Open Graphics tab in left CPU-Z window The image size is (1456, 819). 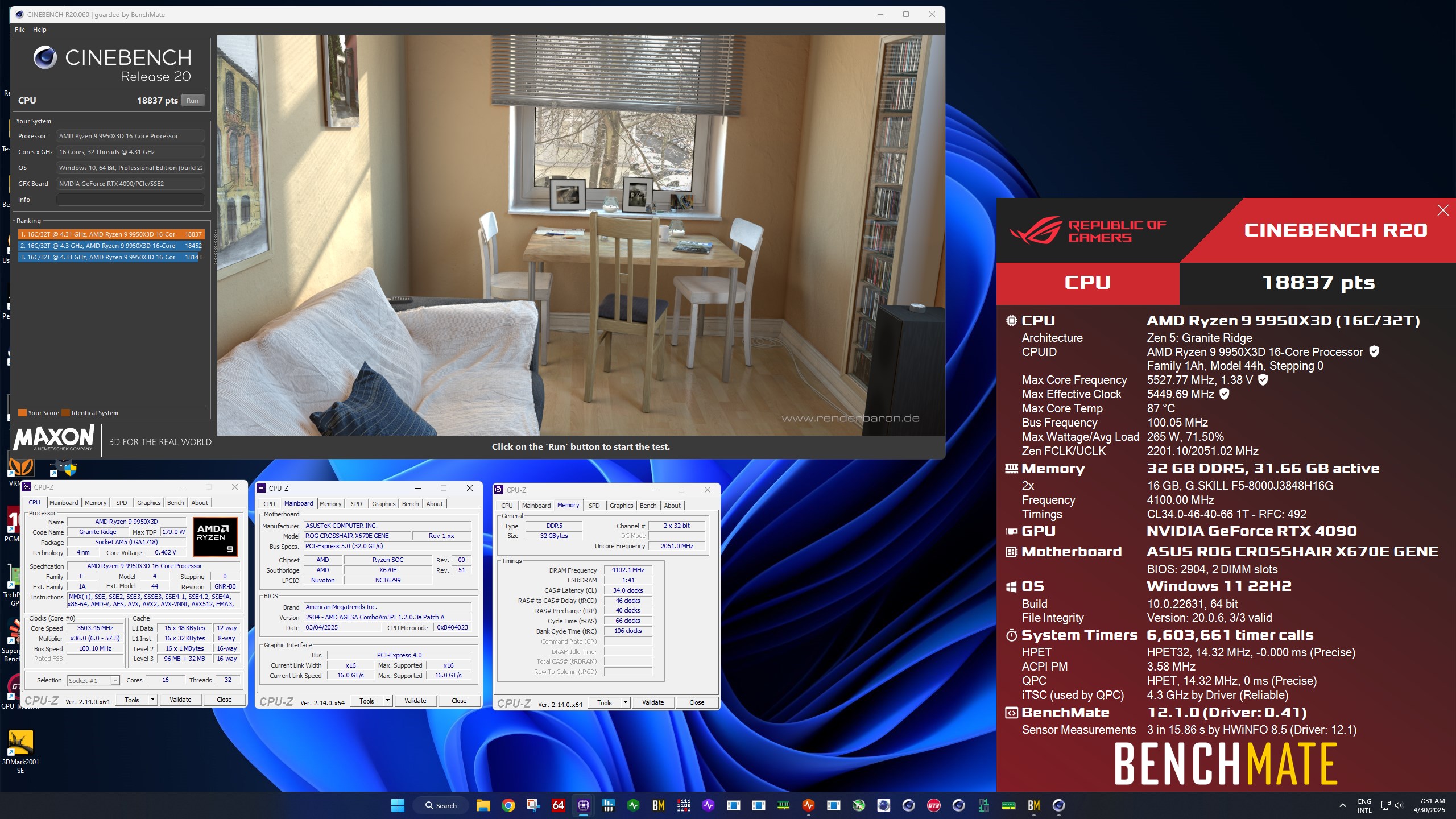coord(149,503)
